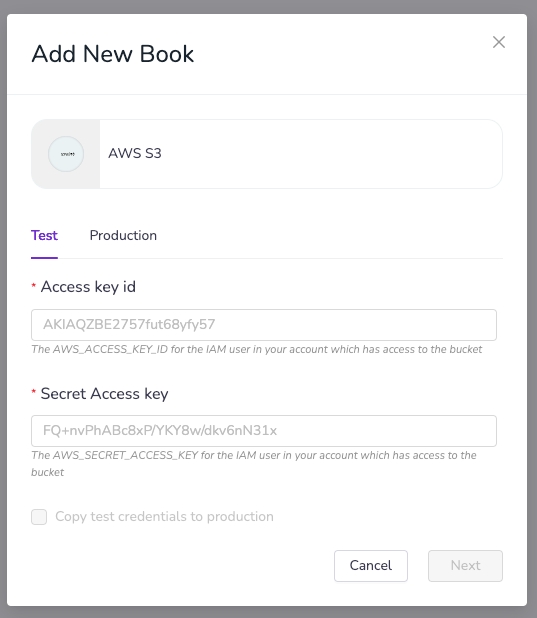Click the gray panel behind the AWS S3 logo
This screenshot has width=537, height=618.
[39, 154]
